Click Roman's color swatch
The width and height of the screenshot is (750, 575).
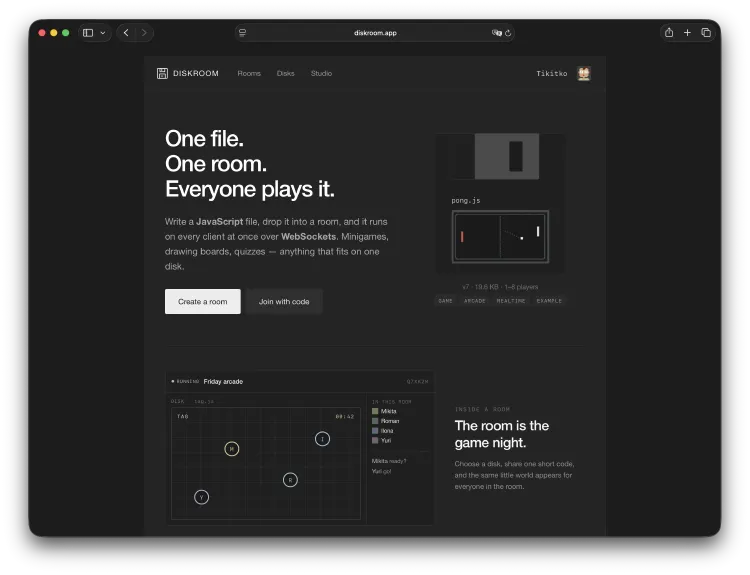click(x=375, y=421)
